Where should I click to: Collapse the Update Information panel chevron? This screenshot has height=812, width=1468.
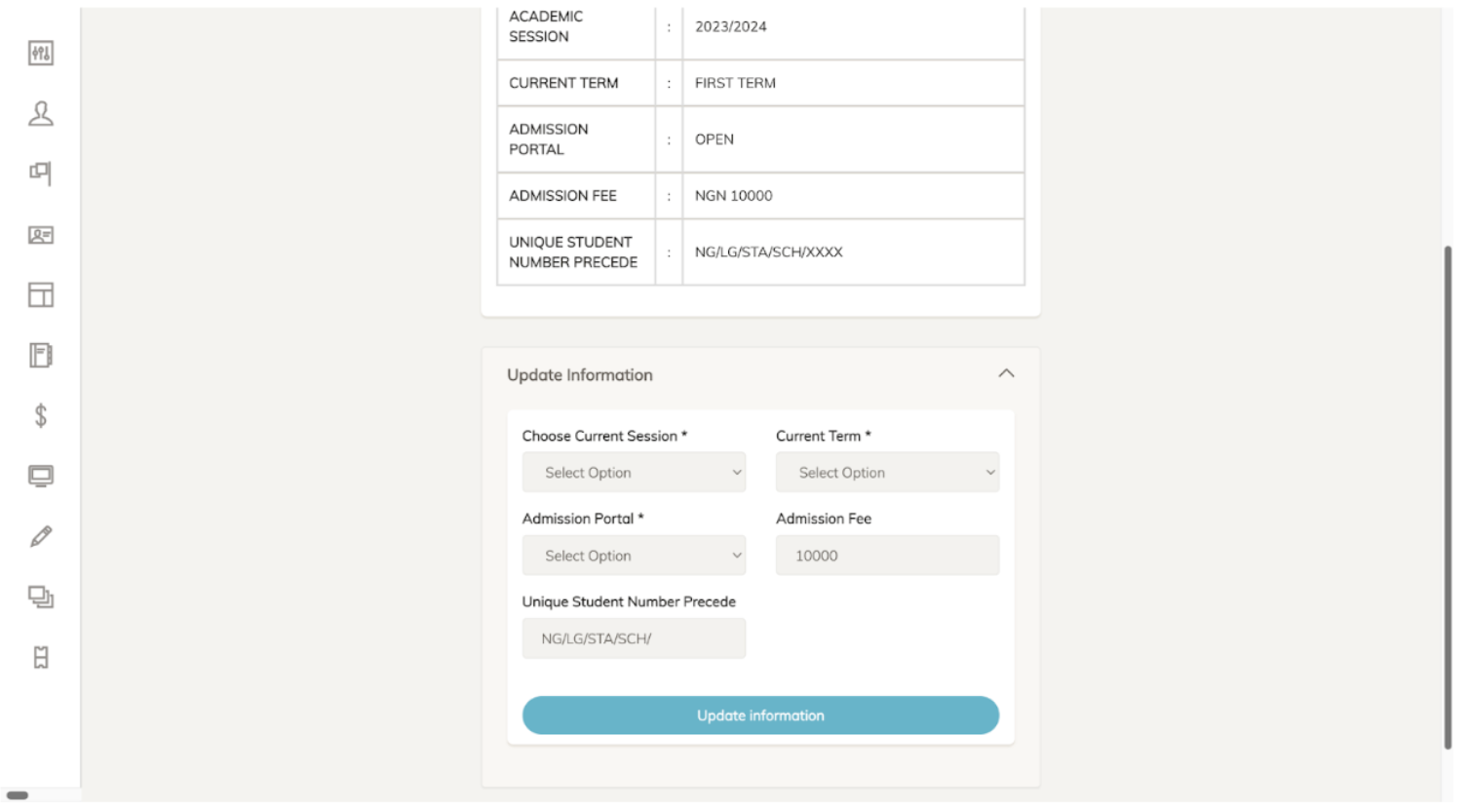coord(1006,374)
